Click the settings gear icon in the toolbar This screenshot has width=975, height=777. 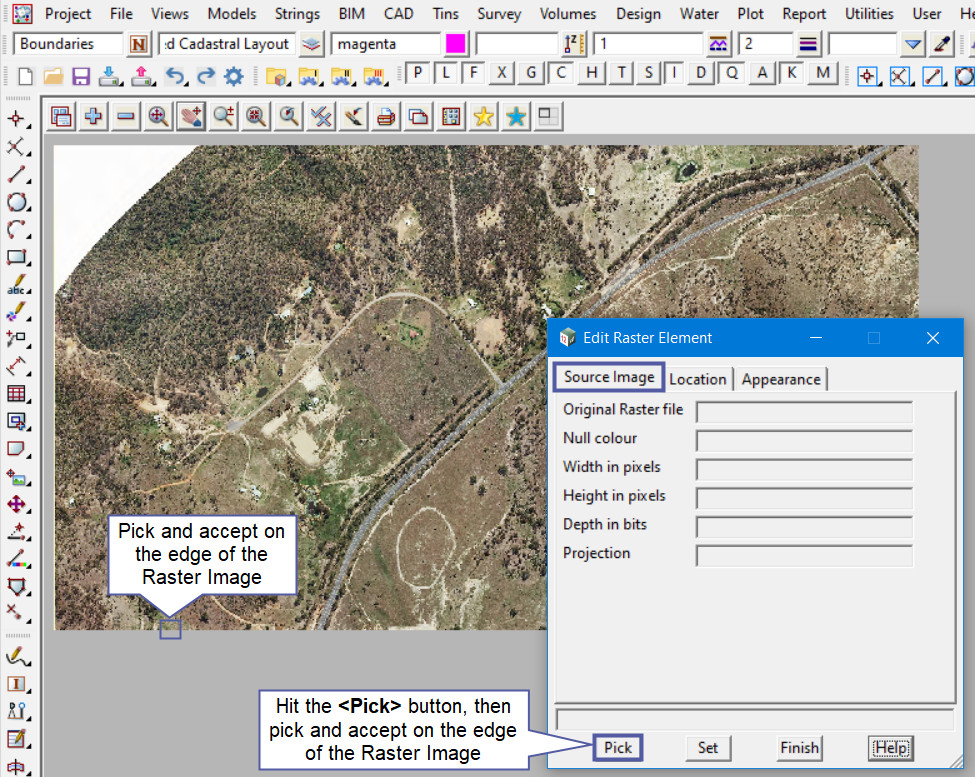click(x=234, y=76)
